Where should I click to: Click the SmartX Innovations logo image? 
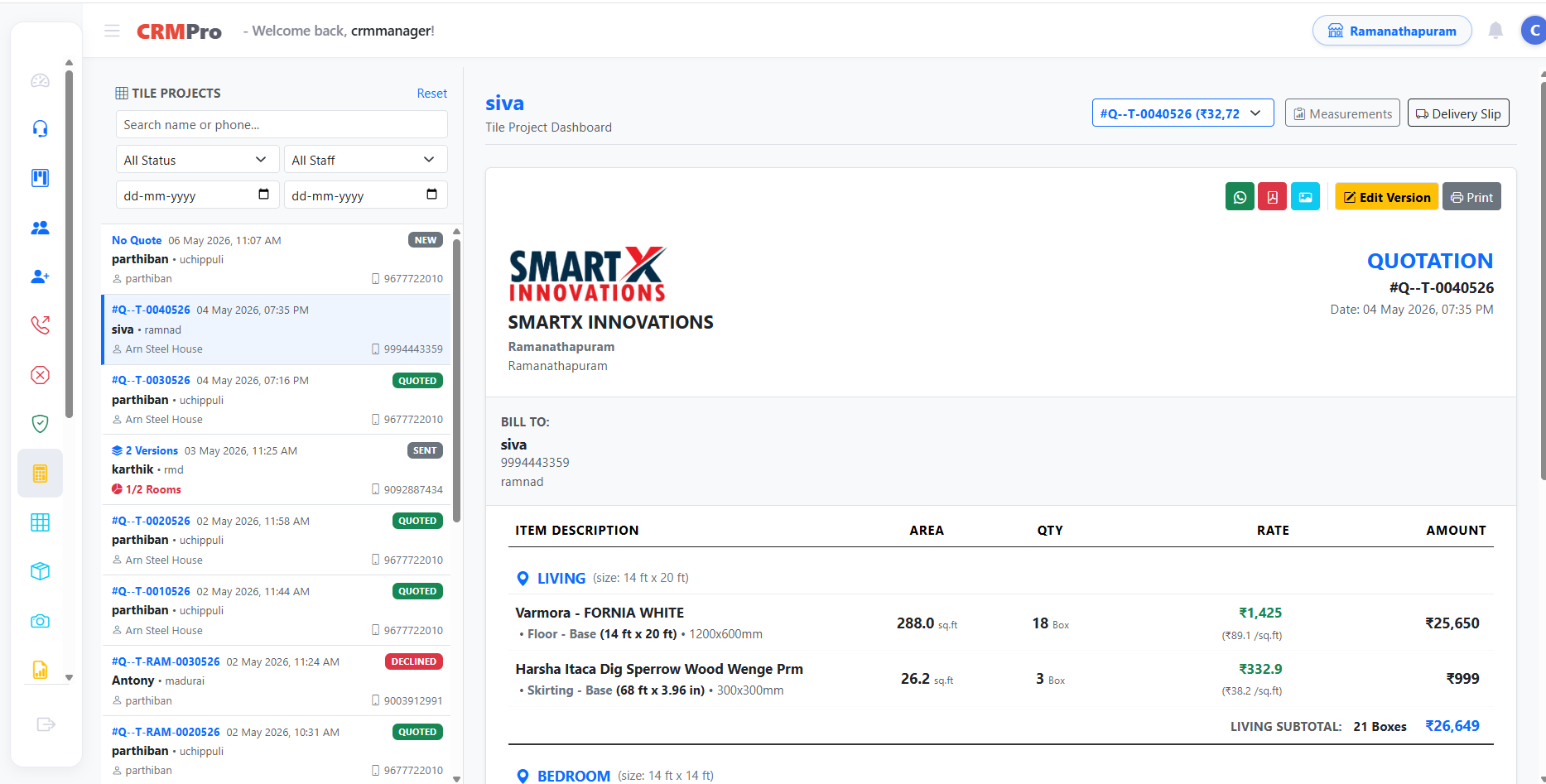click(587, 274)
